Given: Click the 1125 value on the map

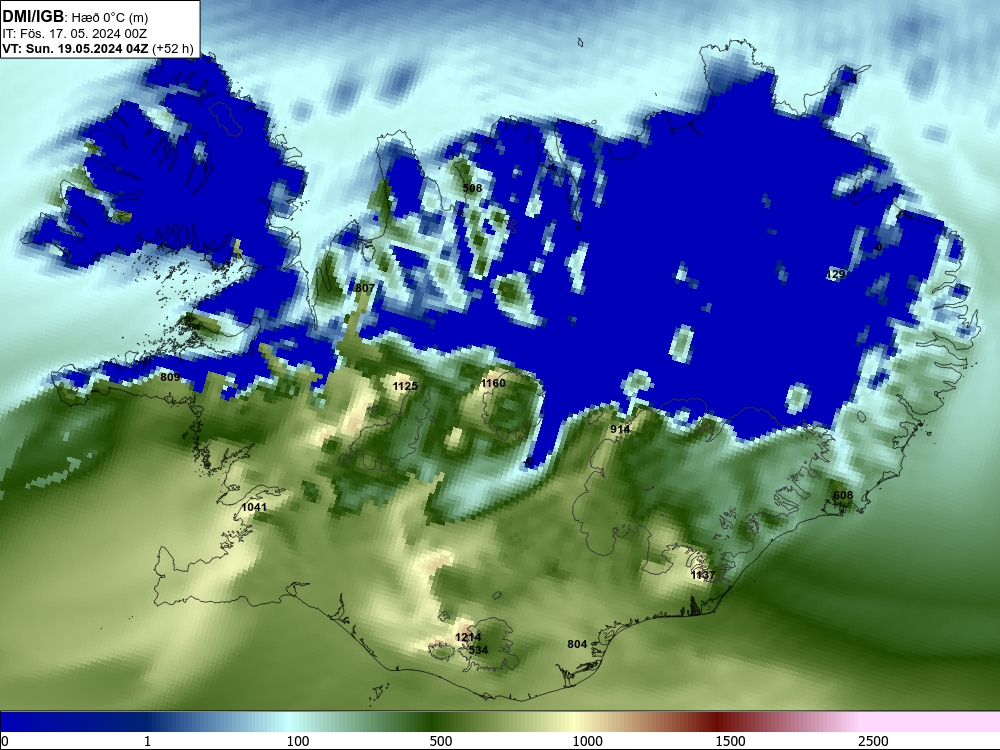Looking at the screenshot, I should click(x=405, y=386).
